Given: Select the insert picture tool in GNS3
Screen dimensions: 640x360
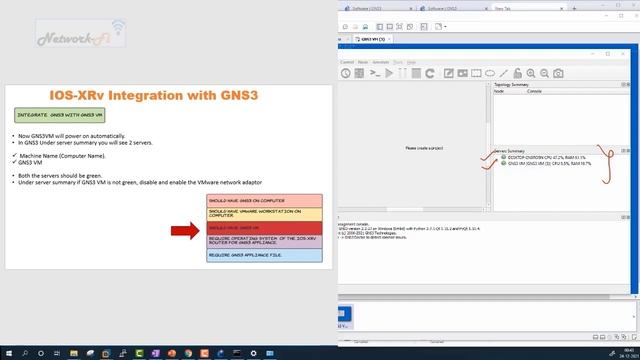Looking at the screenshot, I should [x=462, y=73].
